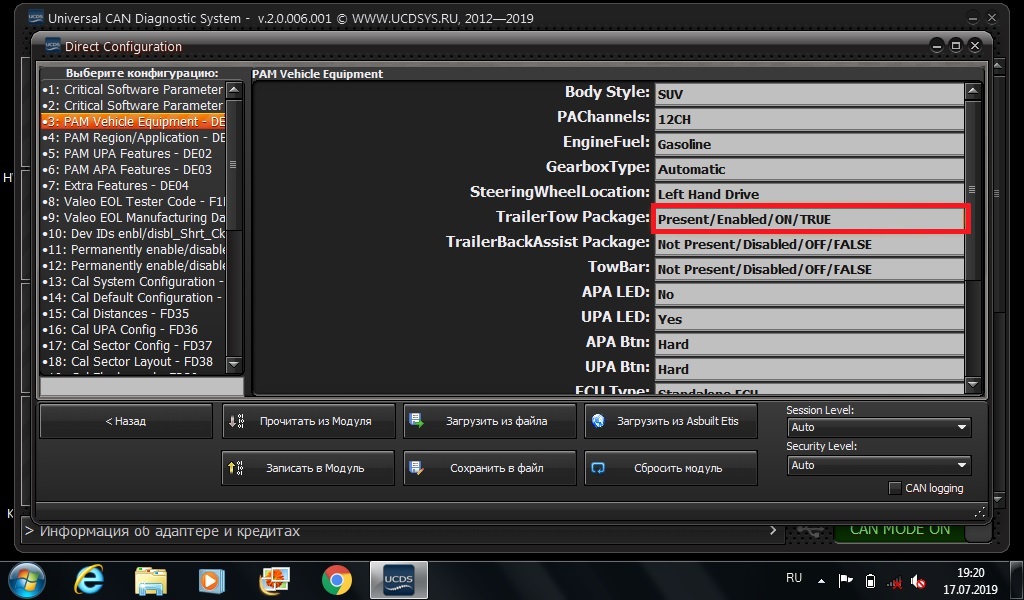Click the 'Загрузить из Asbuilt Etis' globe icon
Viewport: 1024px width, 600px height.
coord(599,421)
